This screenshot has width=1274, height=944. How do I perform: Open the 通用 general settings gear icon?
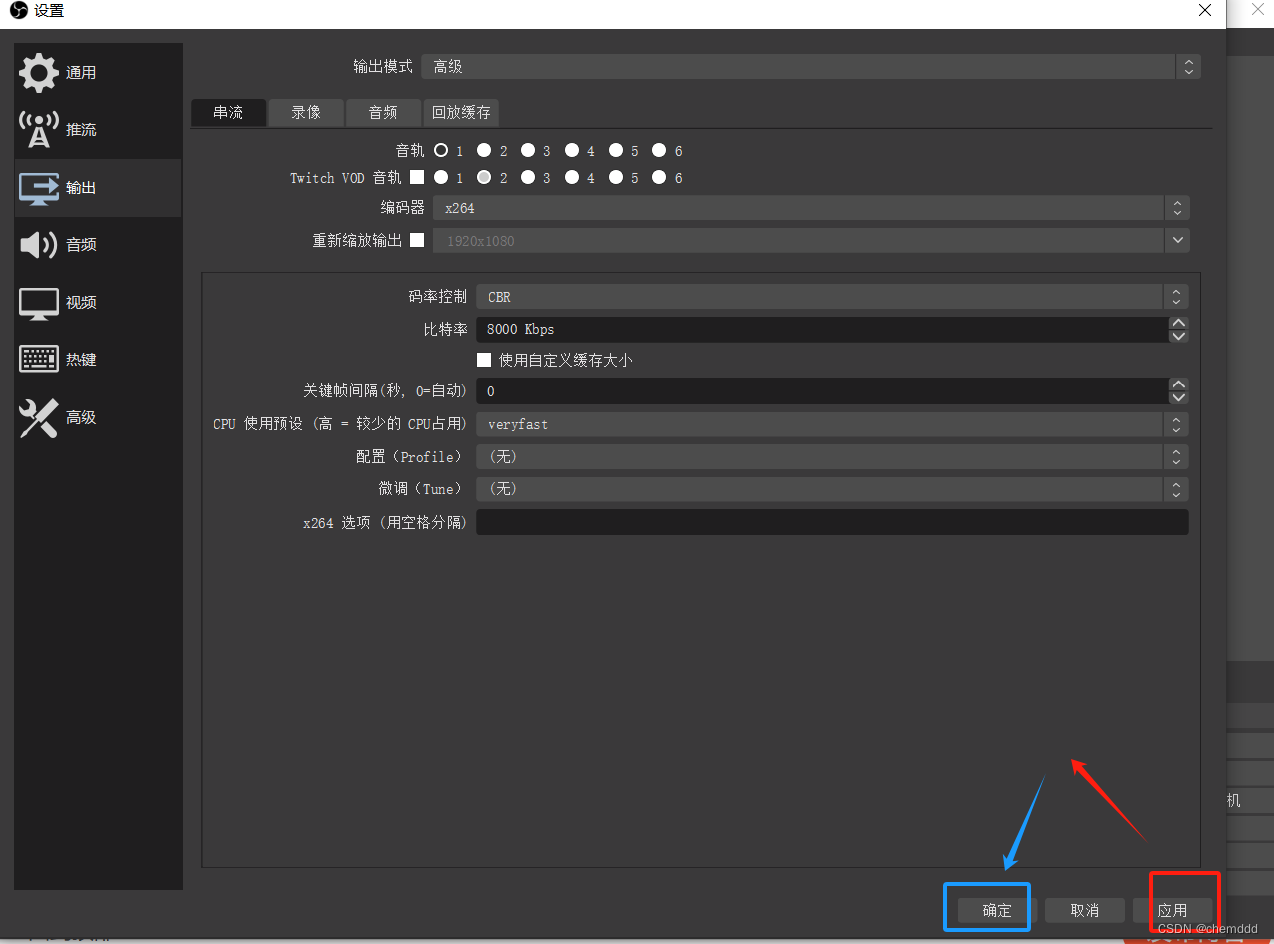pos(39,72)
